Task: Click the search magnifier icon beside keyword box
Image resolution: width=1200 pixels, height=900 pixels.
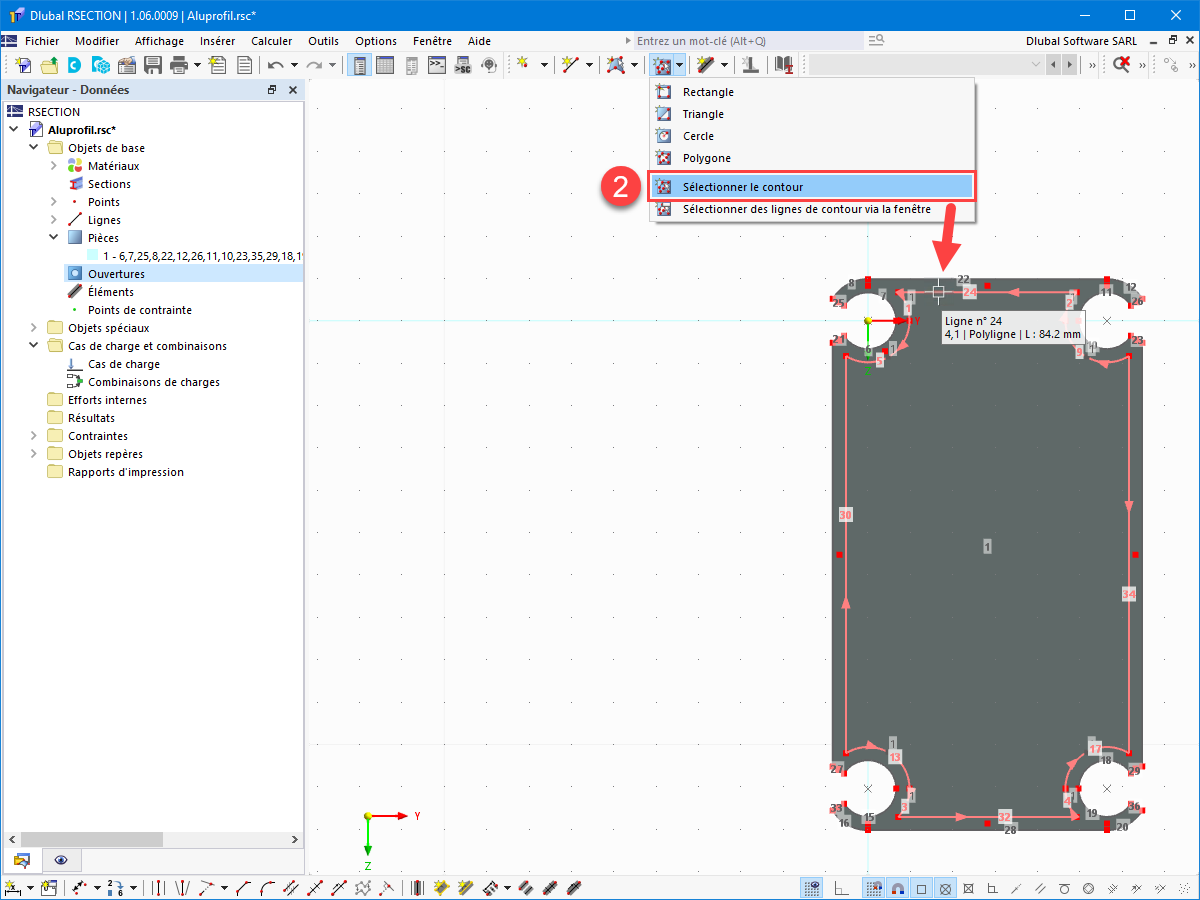Action: 876,40
